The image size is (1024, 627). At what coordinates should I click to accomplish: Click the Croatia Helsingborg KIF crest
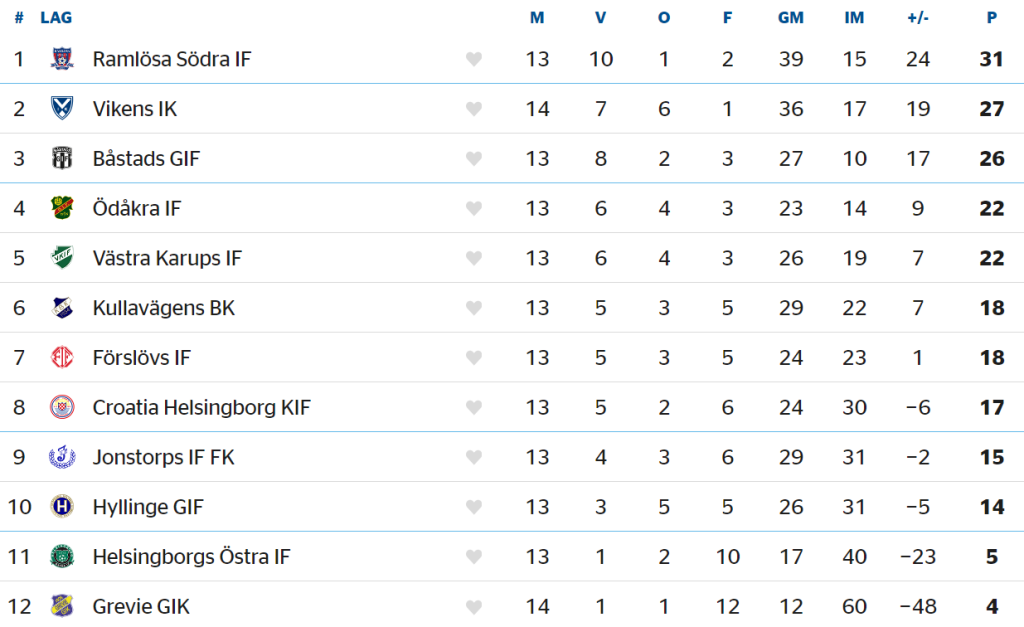(x=62, y=408)
